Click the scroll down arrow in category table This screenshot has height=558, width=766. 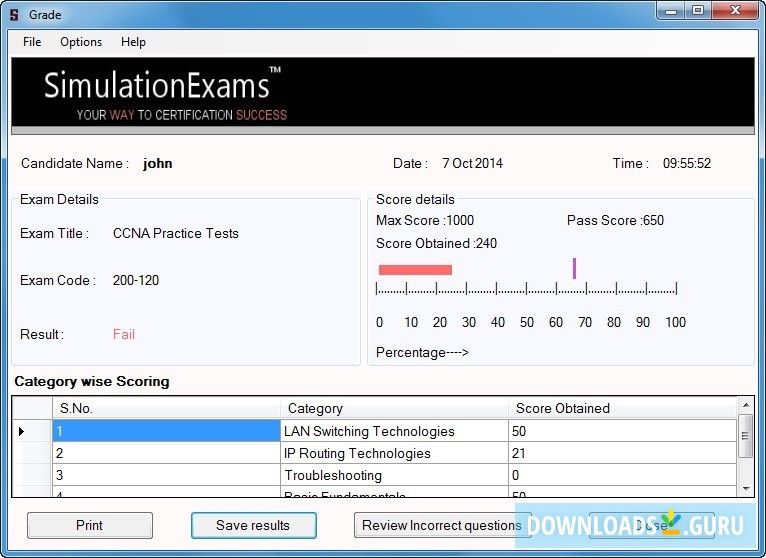pos(745,489)
